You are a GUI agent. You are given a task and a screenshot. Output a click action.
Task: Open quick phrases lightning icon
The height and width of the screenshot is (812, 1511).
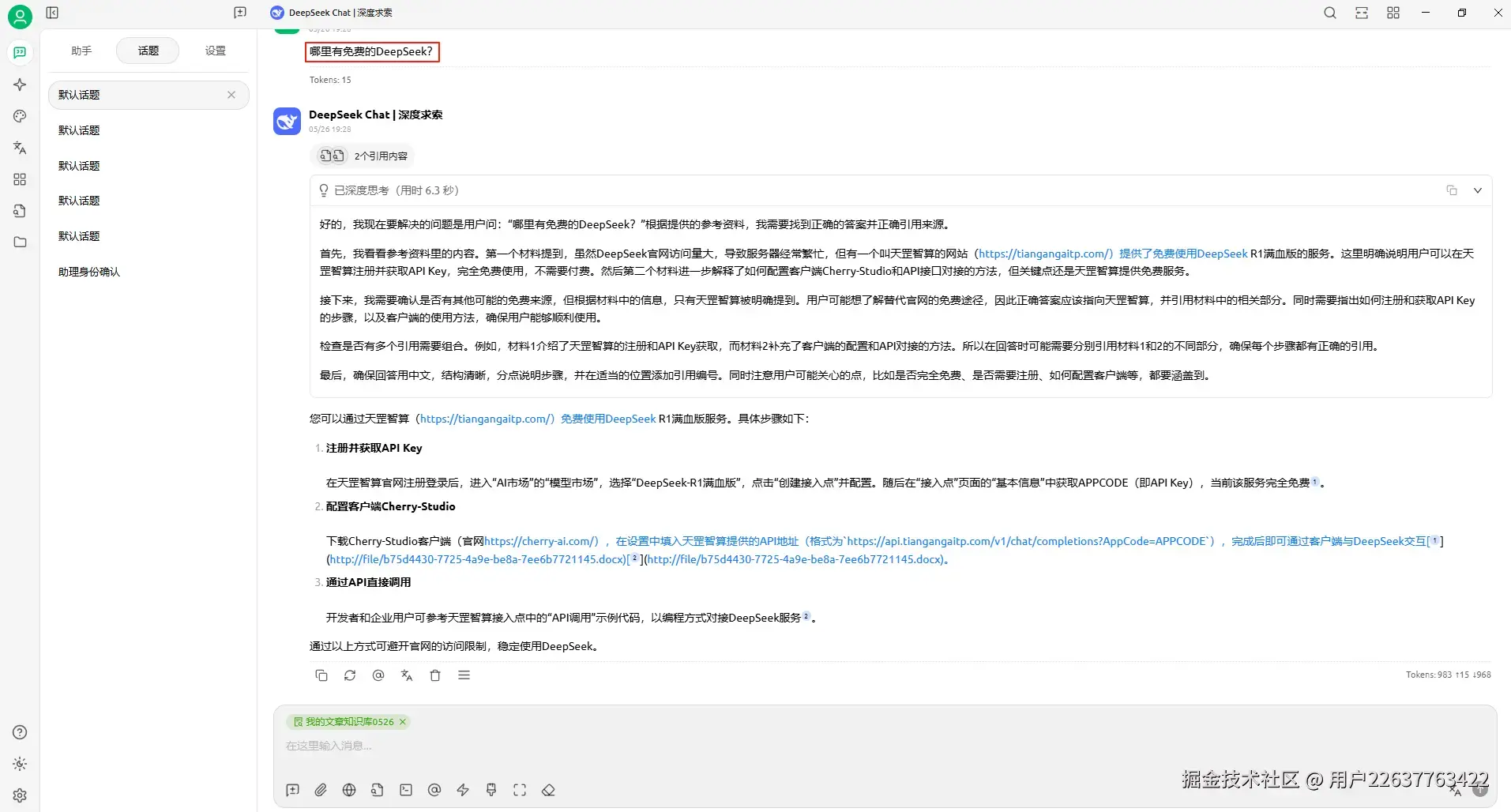[463, 790]
